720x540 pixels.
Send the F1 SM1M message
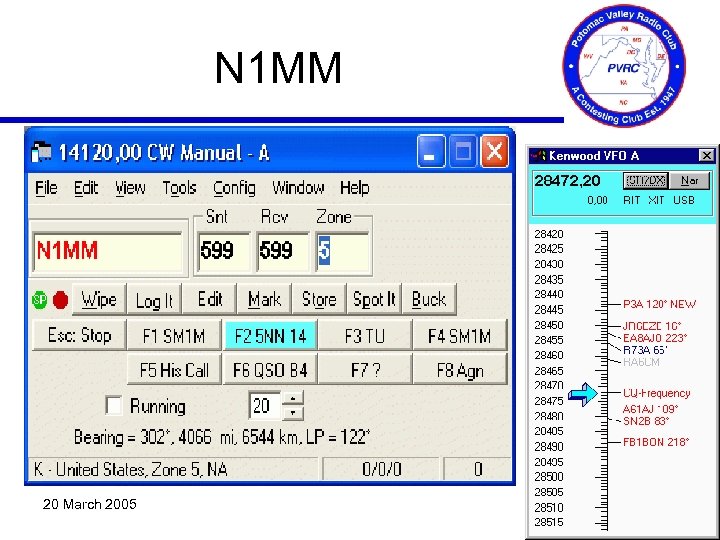pyautogui.click(x=174, y=336)
